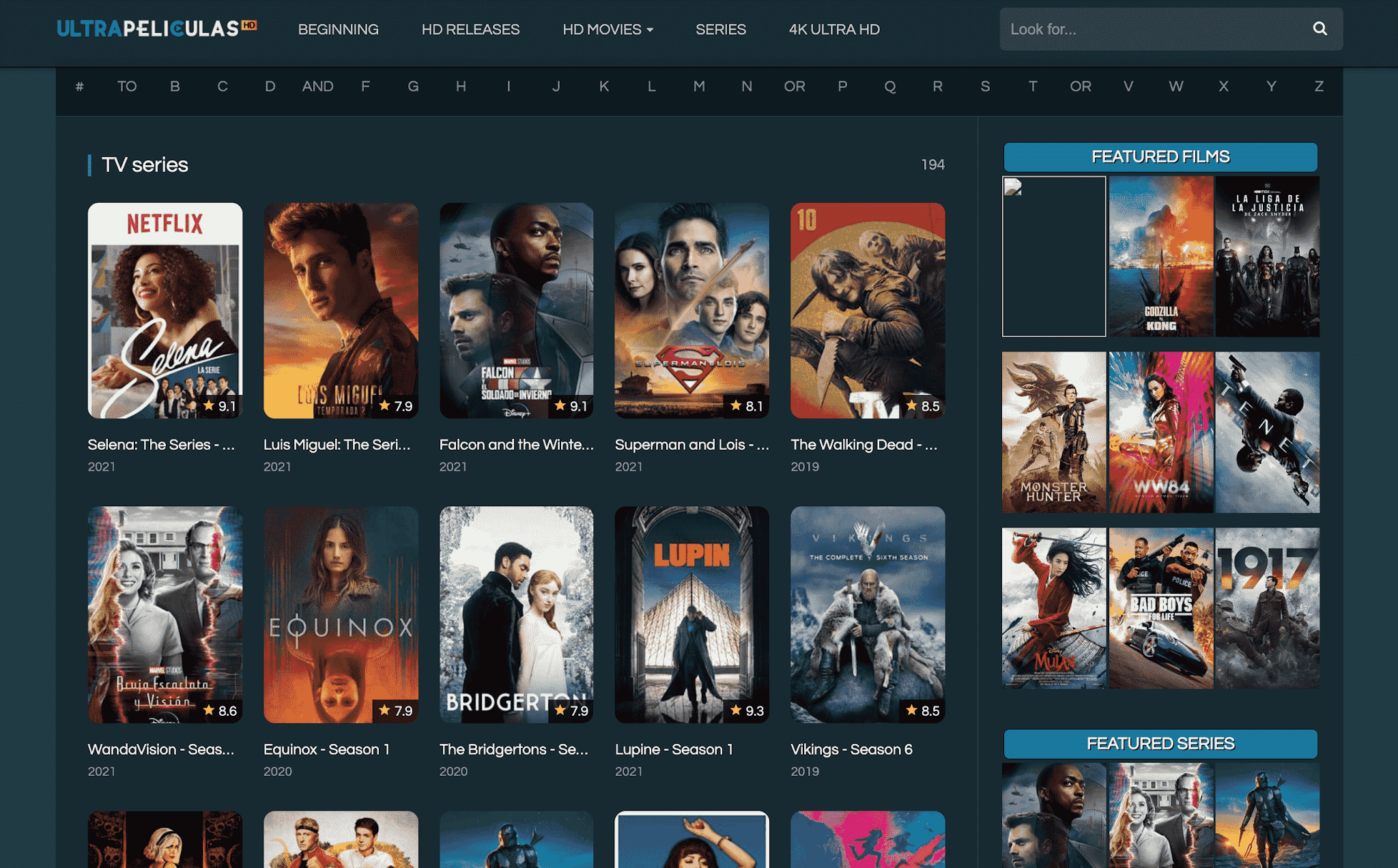
Task: Expand the HD Movies dropdown menu
Action: (x=608, y=29)
